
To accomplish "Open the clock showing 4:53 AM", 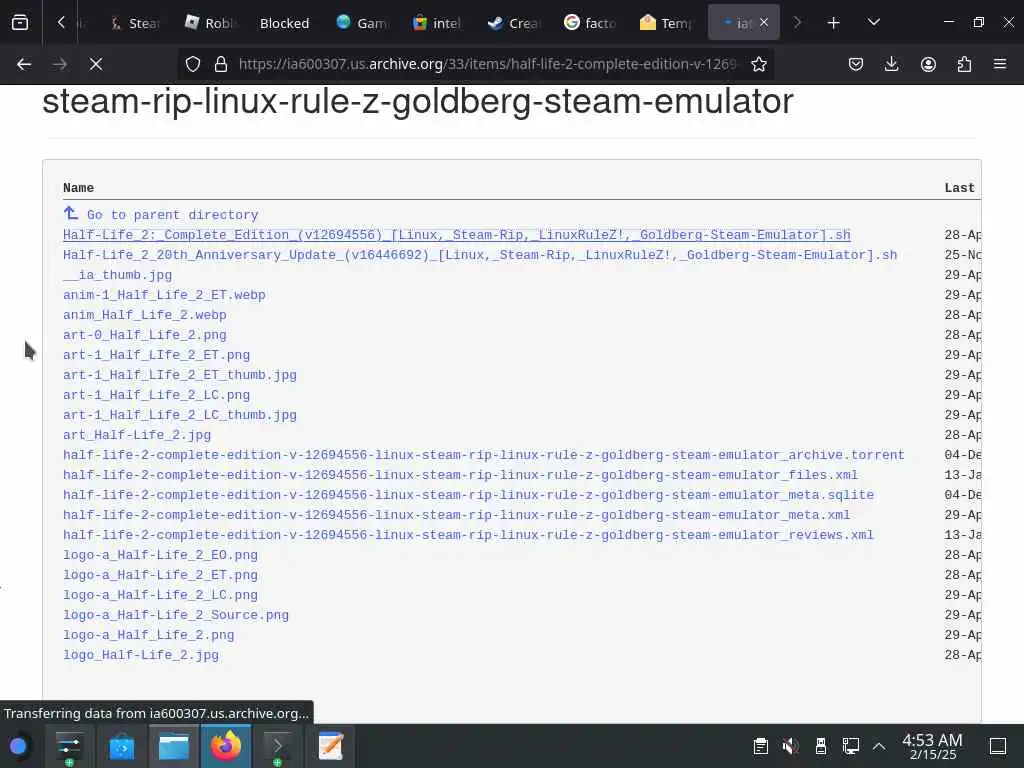I will pos(933,746).
